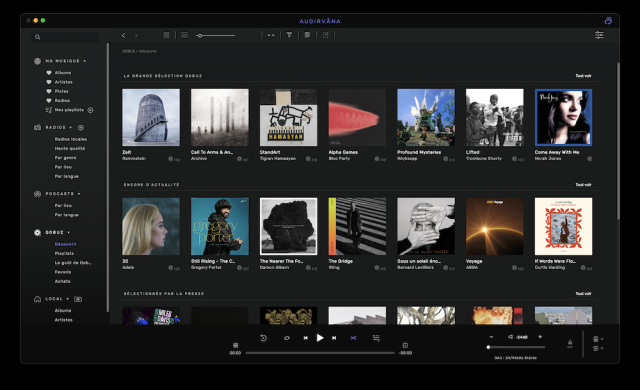The image size is (640, 390).
Task: Skip to next track
Action: click(334, 338)
